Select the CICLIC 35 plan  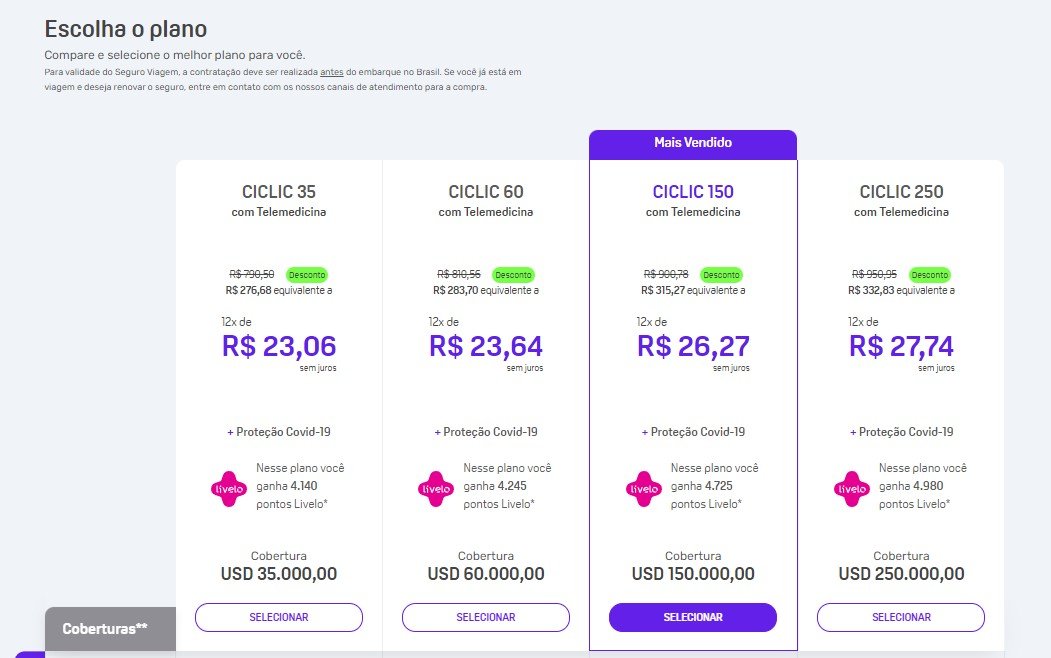pyautogui.click(x=279, y=617)
